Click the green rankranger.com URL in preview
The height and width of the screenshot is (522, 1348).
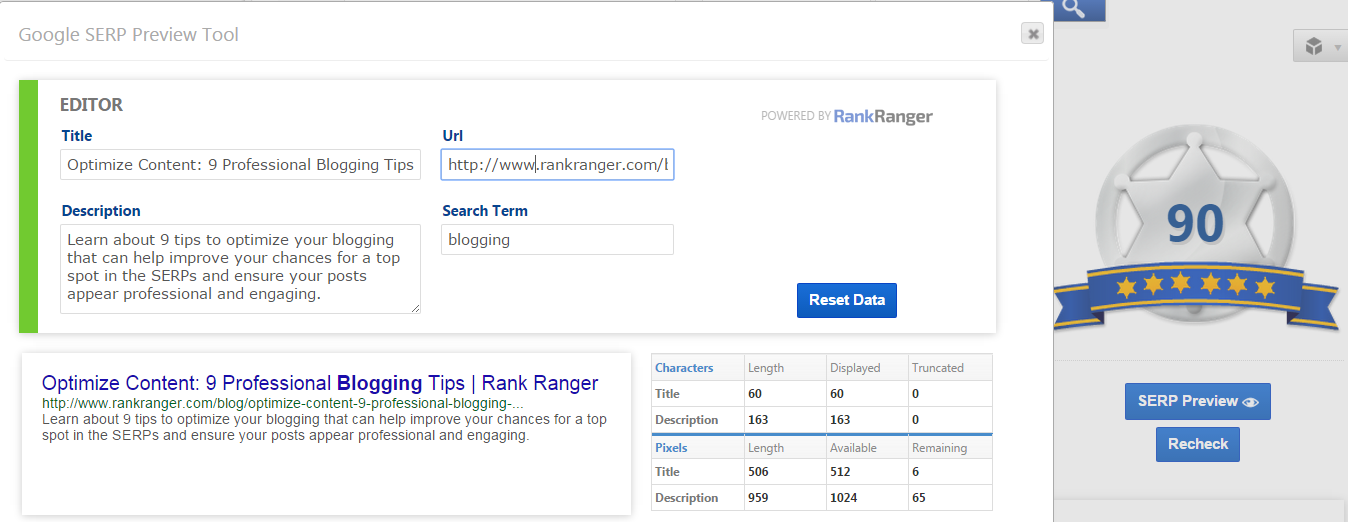[282, 403]
